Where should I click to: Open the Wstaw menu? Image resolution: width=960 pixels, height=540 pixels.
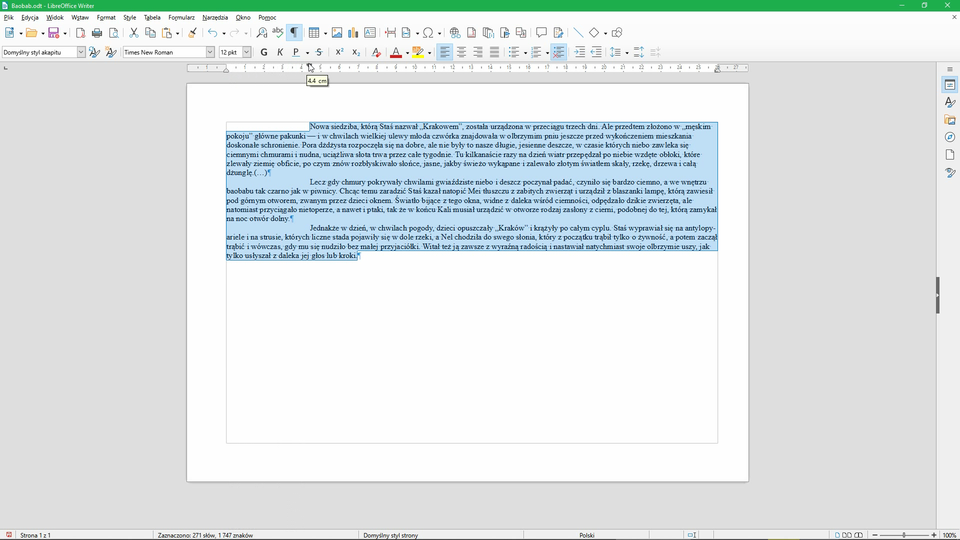[80, 17]
